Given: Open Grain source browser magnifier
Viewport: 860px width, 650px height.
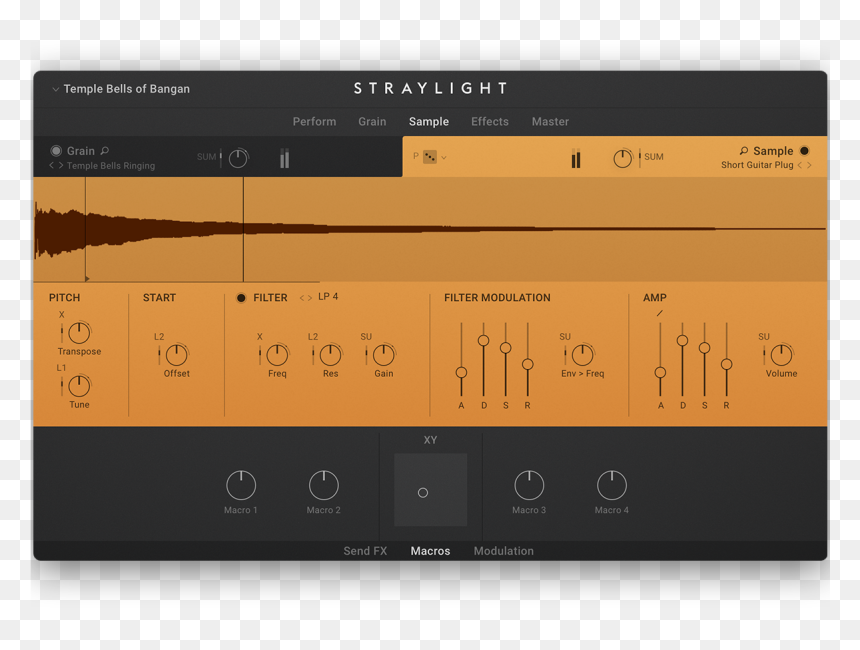Looking at the screenshot, I should click(105, 150).
